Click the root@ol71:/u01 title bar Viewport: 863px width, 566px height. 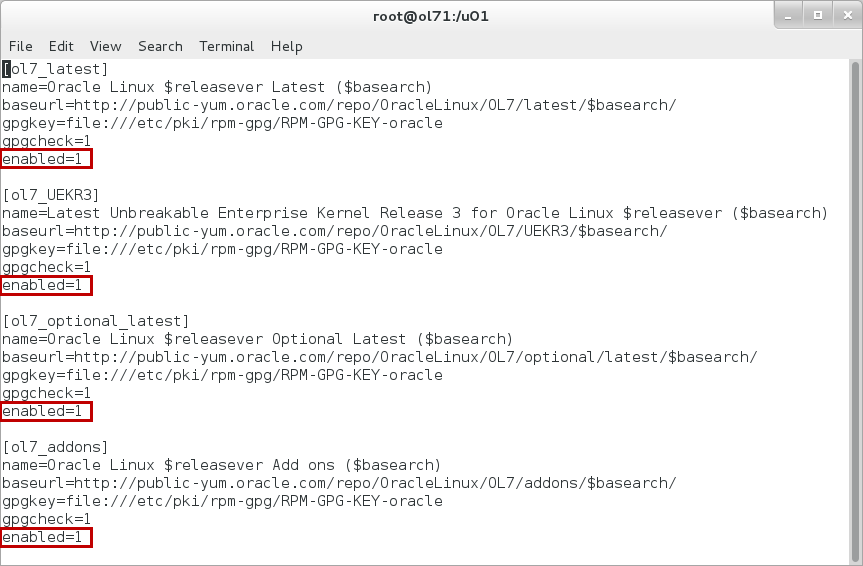431,16
